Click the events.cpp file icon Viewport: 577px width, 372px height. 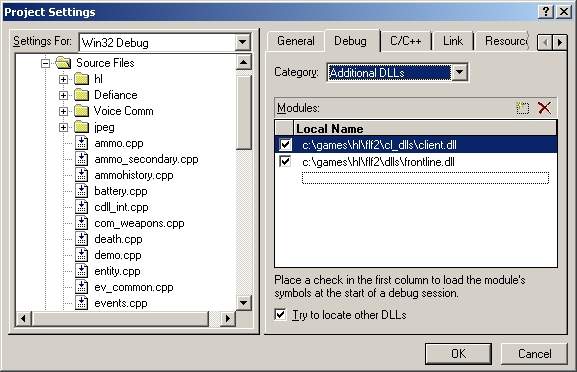click(x=81, y=303)
